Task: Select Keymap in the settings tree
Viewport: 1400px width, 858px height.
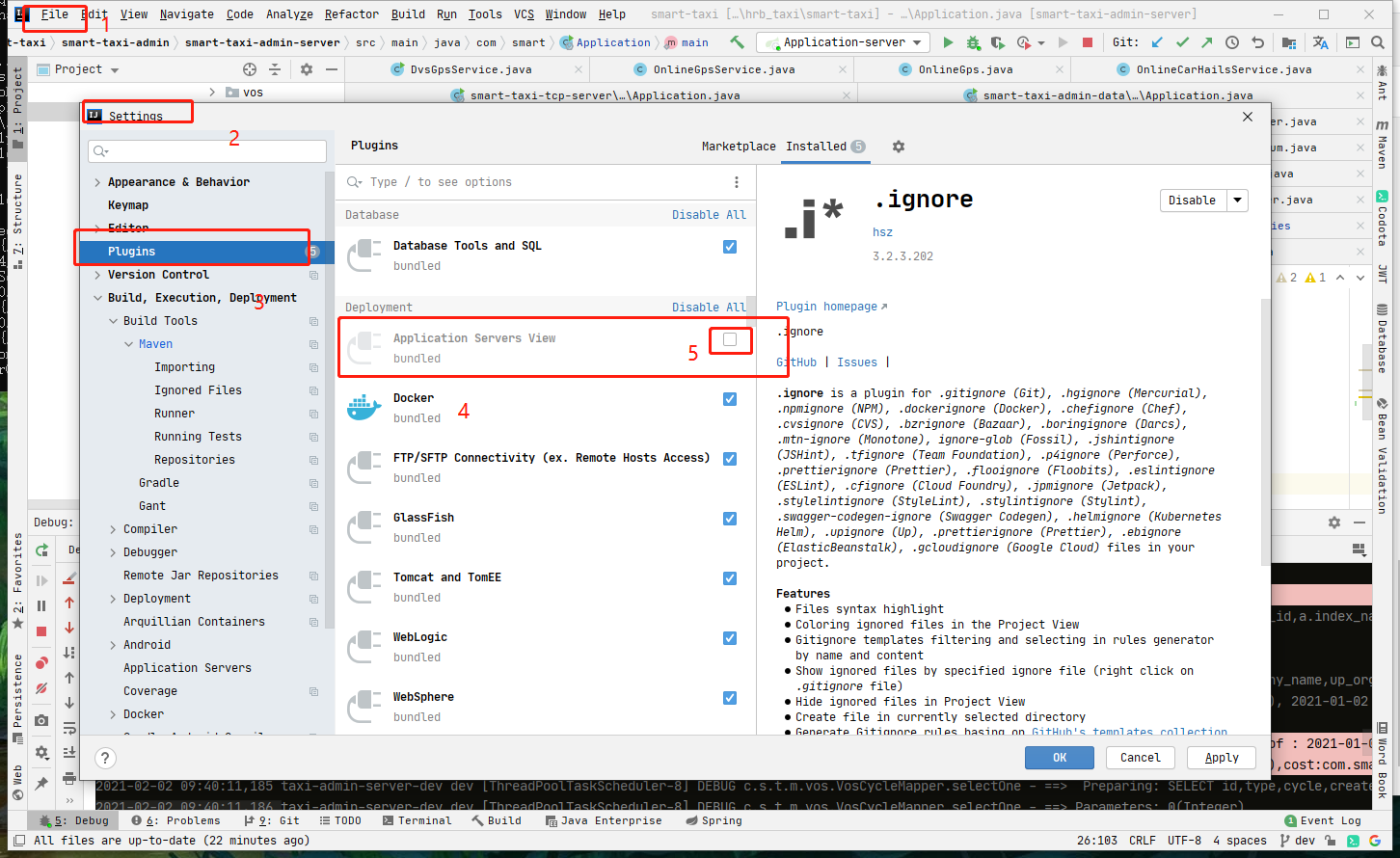Action: (x=128, y=205)
